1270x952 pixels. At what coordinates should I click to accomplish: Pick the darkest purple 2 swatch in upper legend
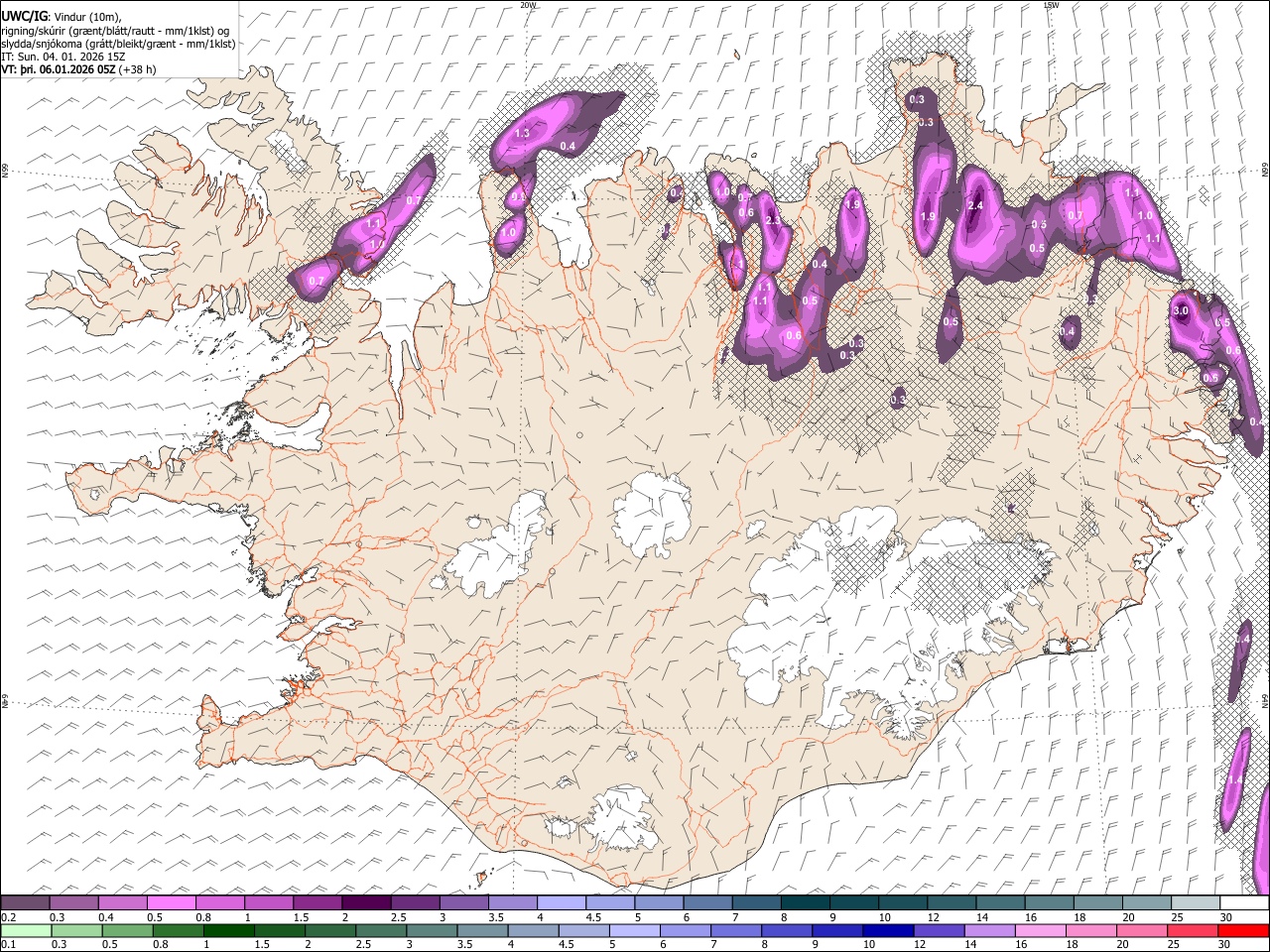pyautogui.click(x=365, y=903)
